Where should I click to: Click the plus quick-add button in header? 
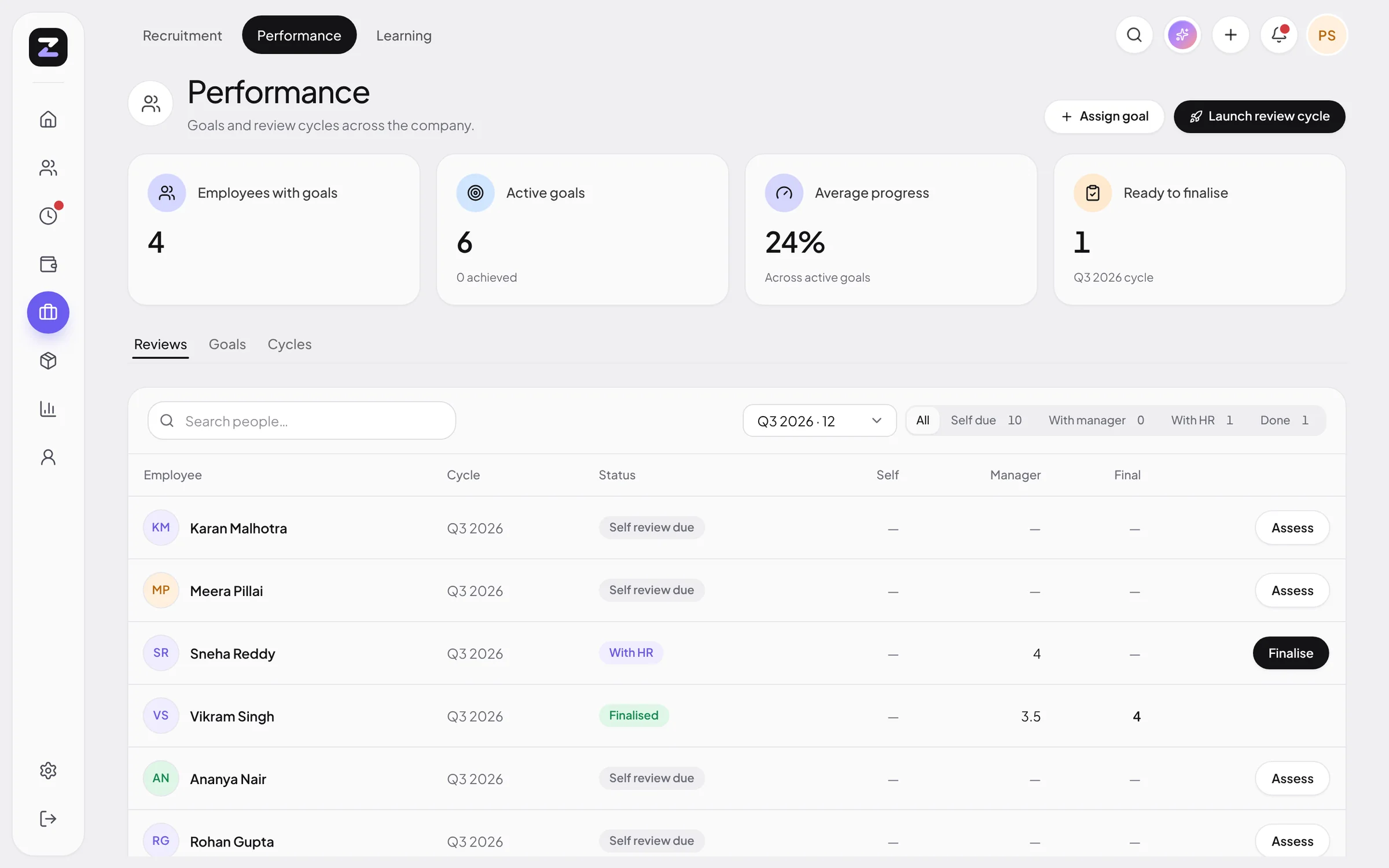1230,35
